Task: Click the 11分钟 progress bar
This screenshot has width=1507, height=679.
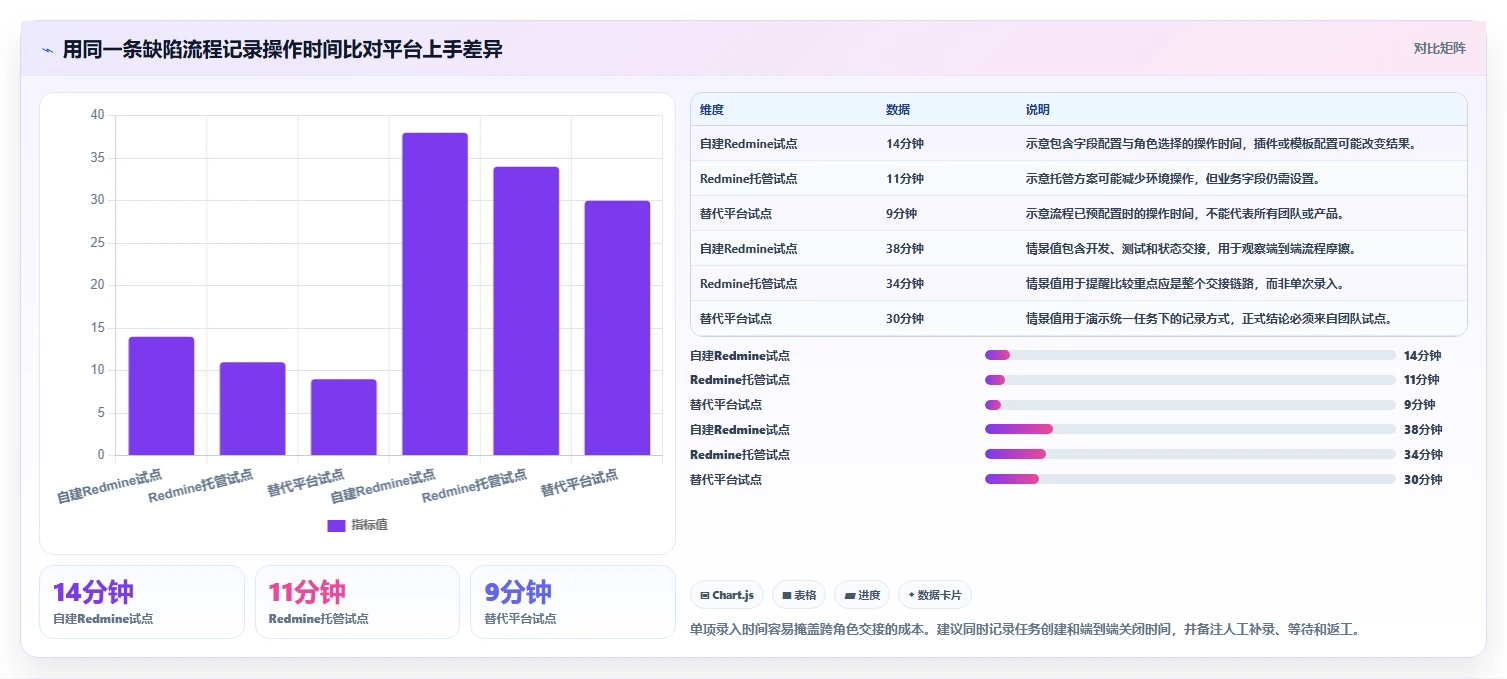Action: point(1190,380)
